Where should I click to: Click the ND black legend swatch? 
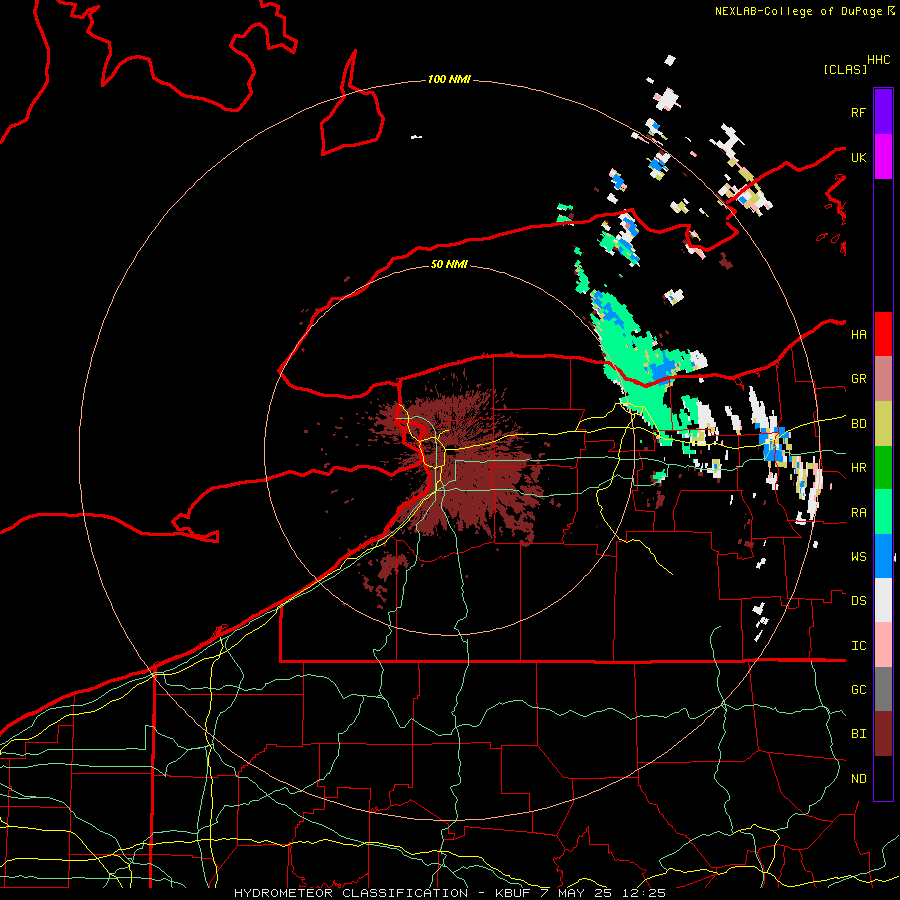(x=883, y=778)
